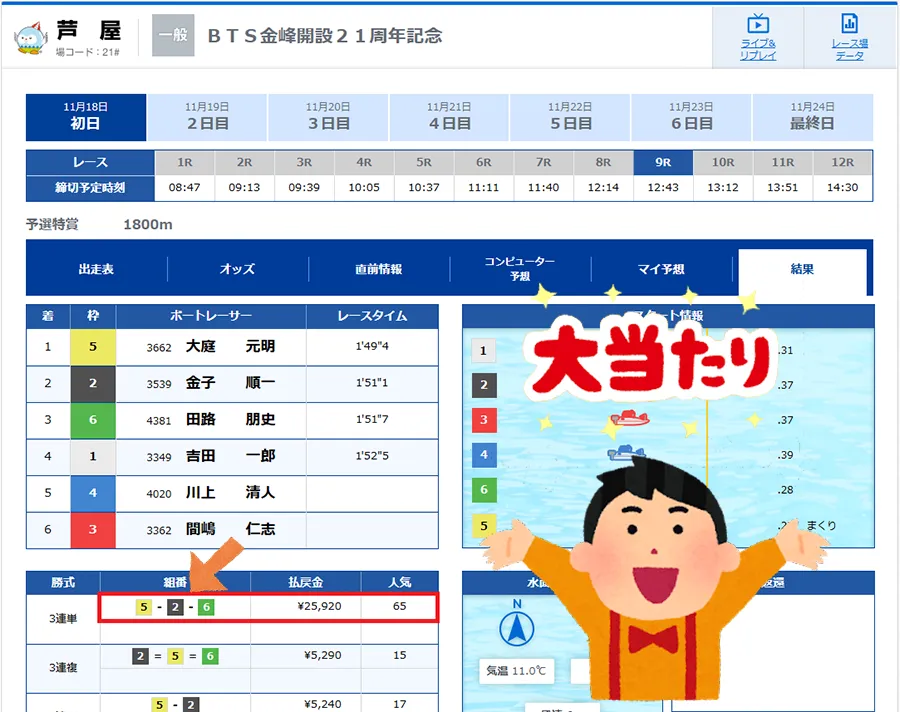900x712 pixels.
Task: Open the マイ予想 tab
Action: coord(660,269)
